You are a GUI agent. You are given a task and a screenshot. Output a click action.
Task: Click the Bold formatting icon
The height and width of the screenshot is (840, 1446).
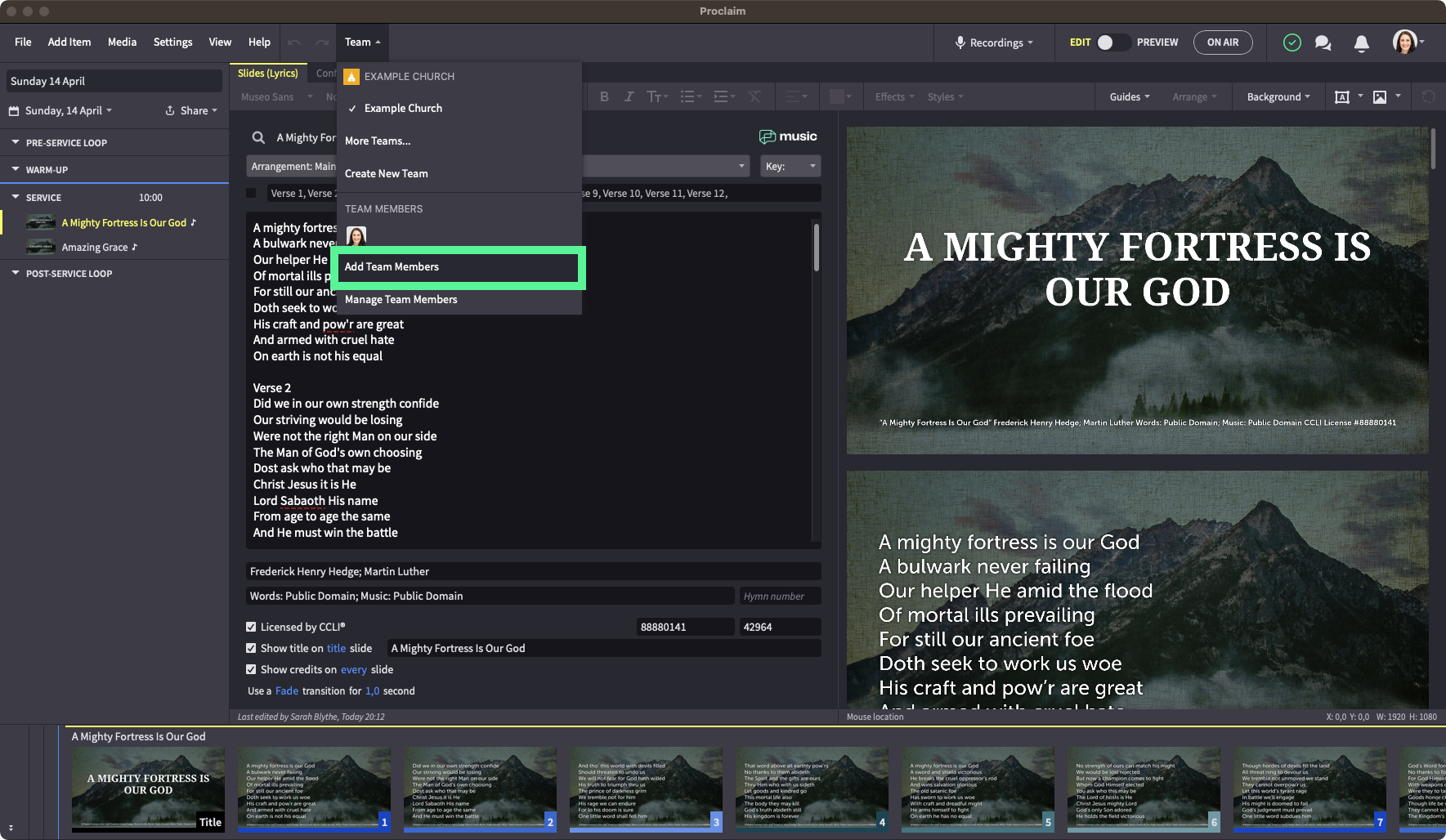coord(604,96)
